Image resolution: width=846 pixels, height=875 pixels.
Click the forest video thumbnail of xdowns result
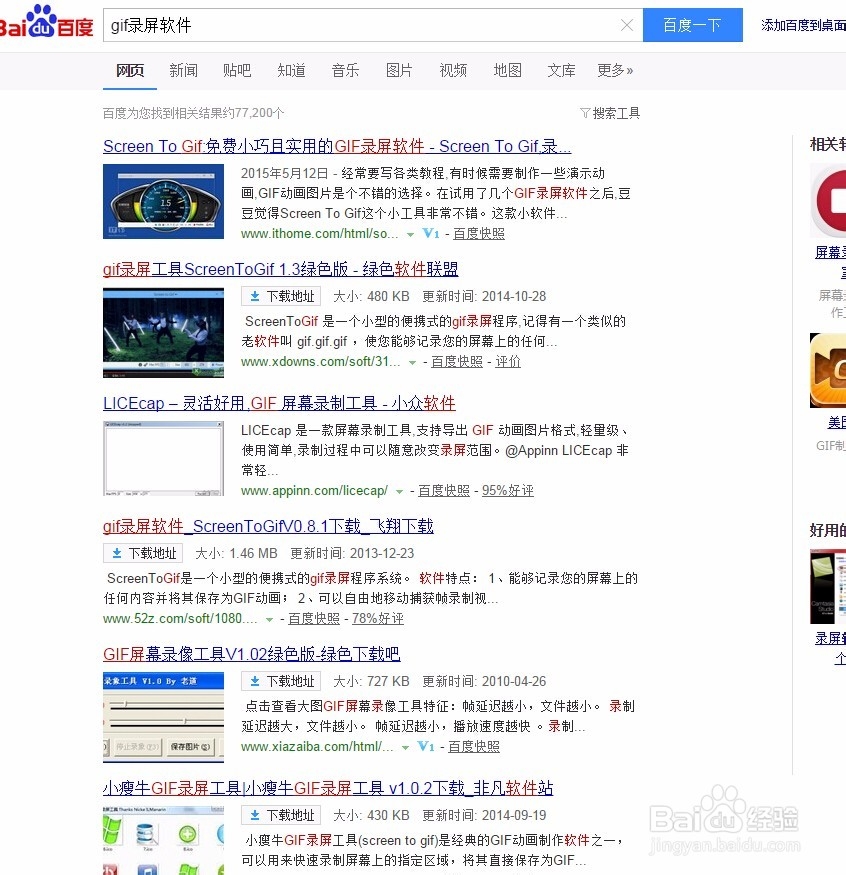(x=164, y=333)
